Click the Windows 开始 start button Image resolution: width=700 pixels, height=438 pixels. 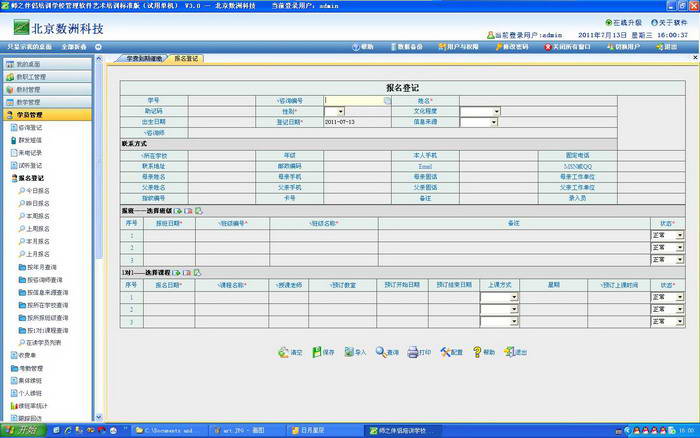click(24, 430)
